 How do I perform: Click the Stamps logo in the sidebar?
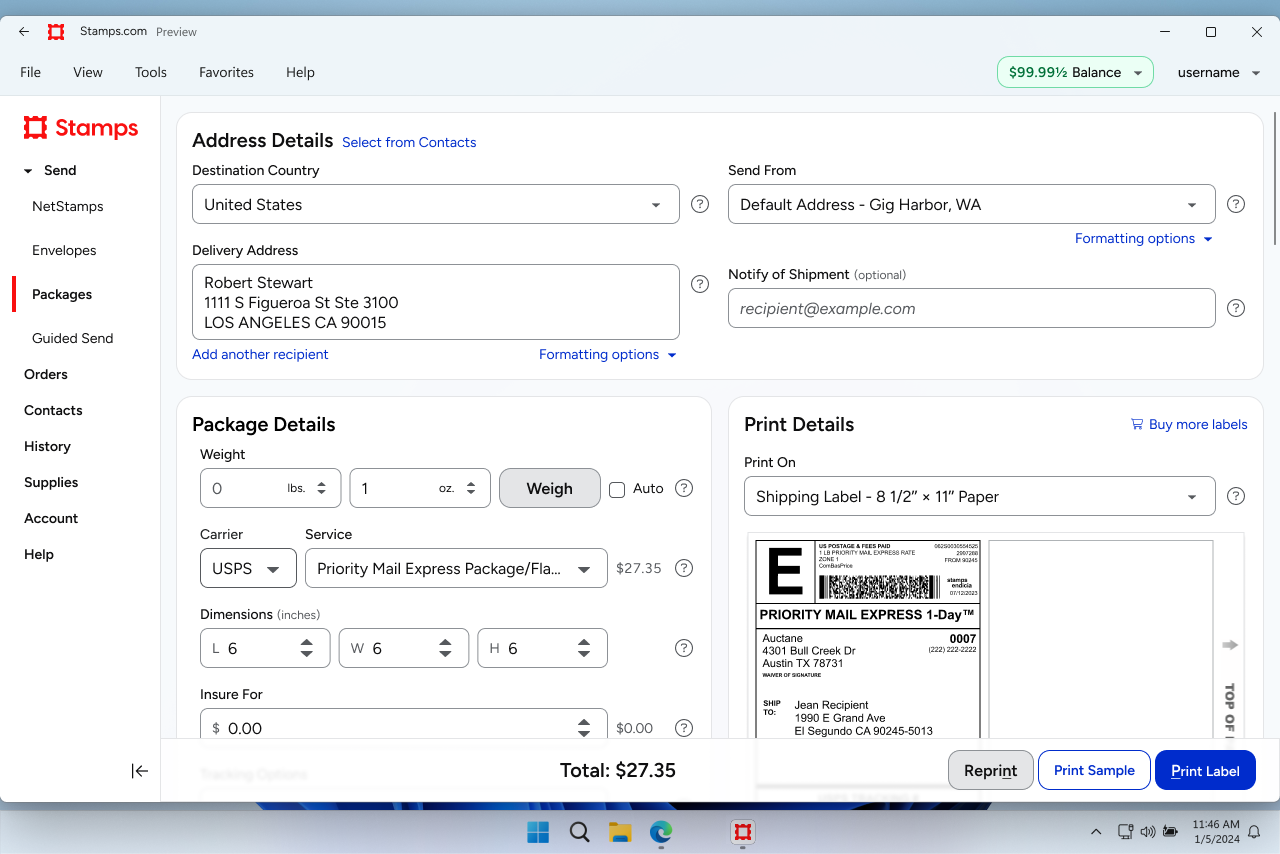pyautogui.click(x=80, y=128)
